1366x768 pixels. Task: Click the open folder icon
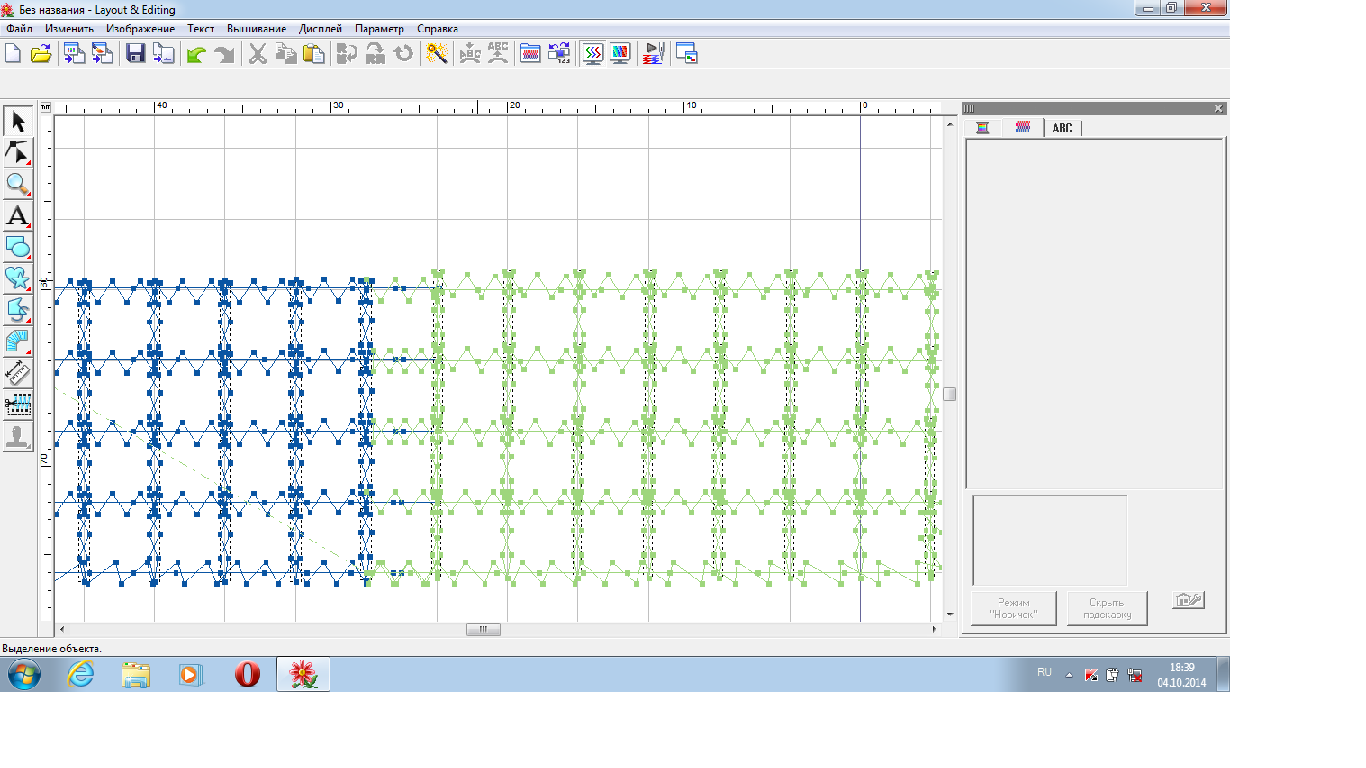[41, 54]
